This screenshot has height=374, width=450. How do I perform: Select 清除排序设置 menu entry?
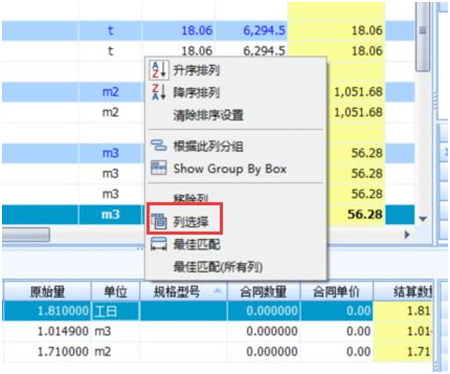pos(208,115)
